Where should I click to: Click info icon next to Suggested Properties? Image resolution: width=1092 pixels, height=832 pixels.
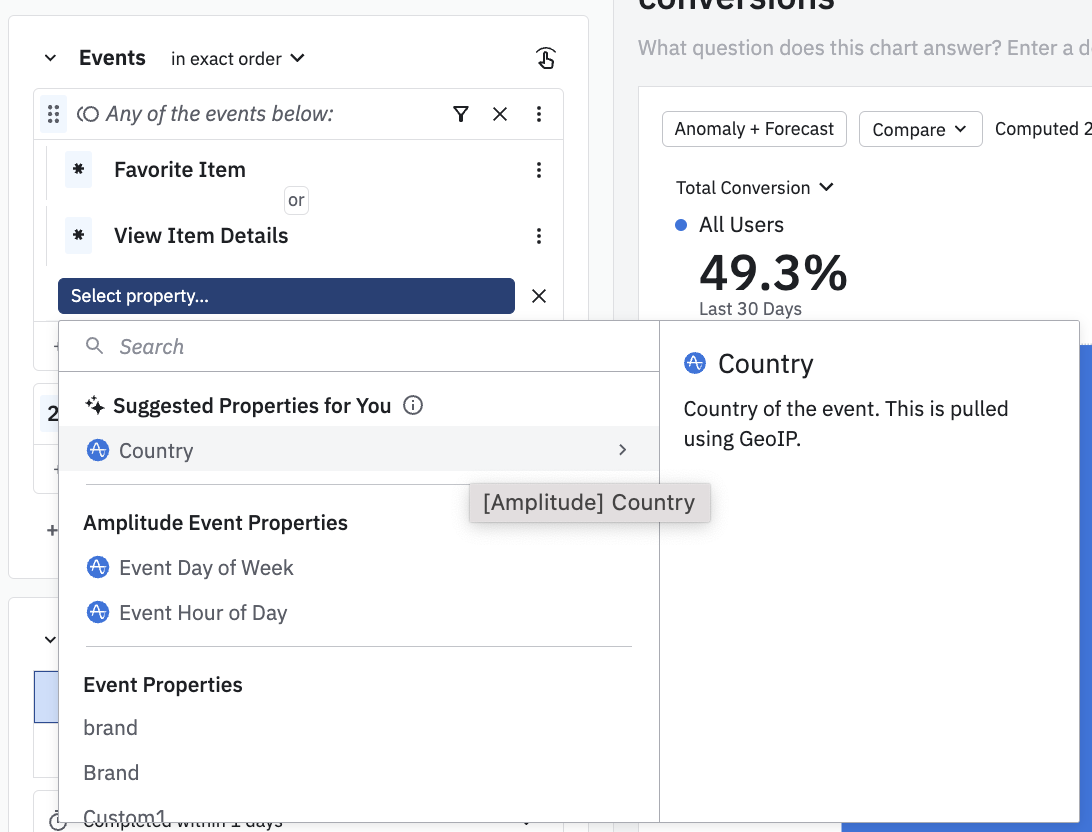click(x=412, y=406)
